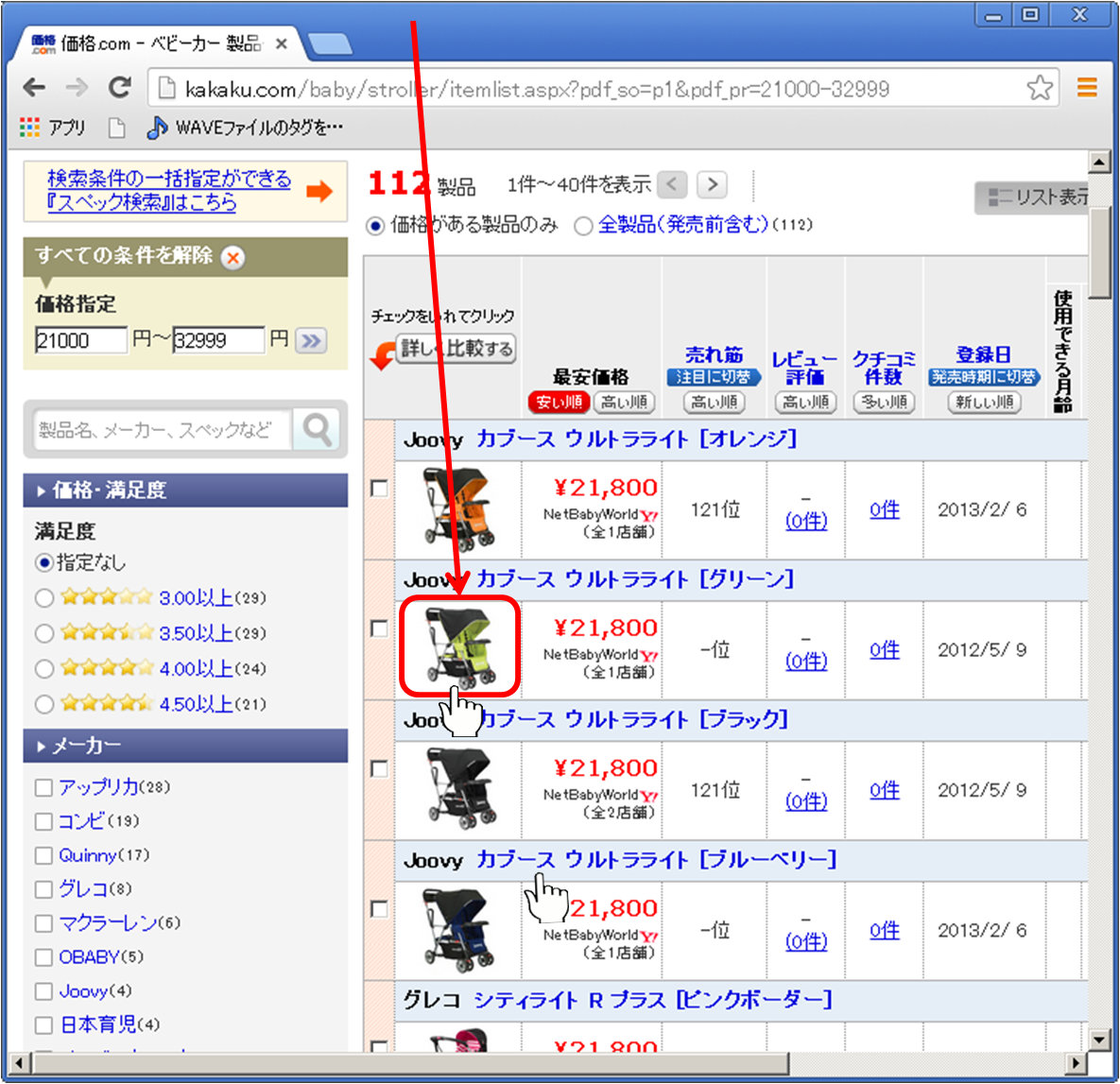The width and height of the screenshot is (1120, 1084).
Task: Click the green カブース ウルトラライト stroller thumbnail
Action: (x=459, y=647)
